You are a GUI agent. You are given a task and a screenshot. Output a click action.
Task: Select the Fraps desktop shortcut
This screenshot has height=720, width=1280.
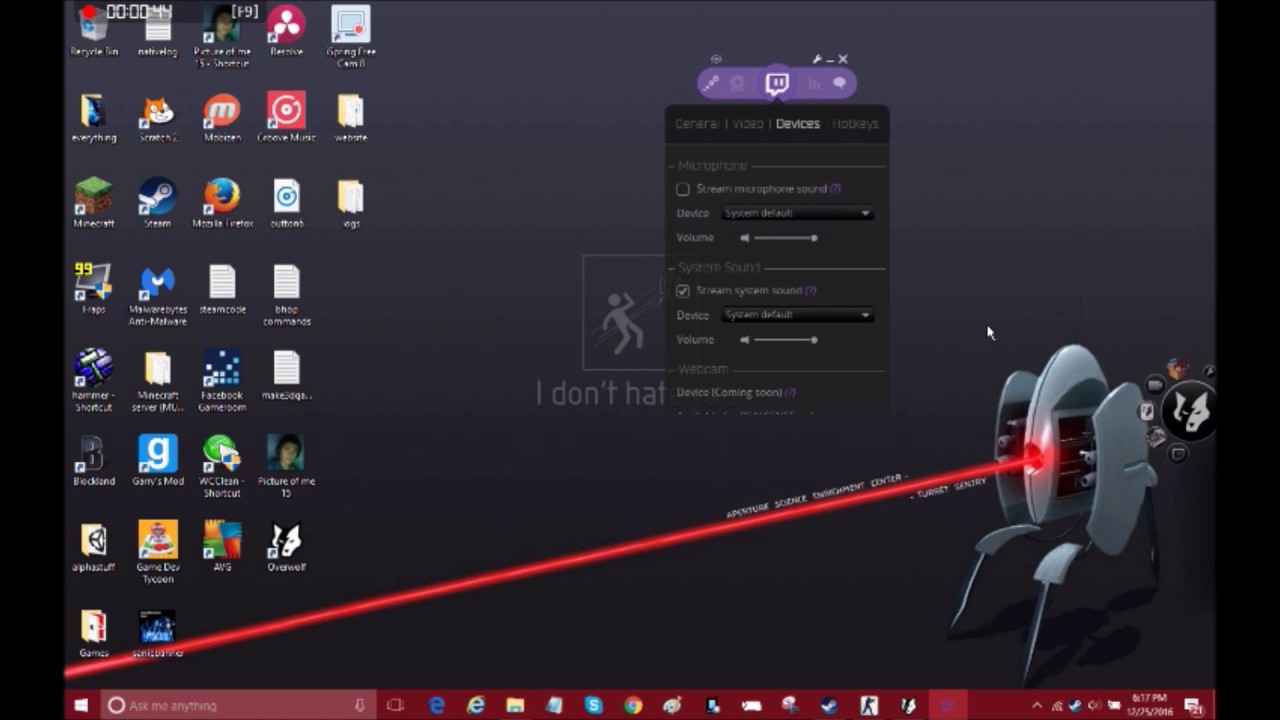click(94, 289)
